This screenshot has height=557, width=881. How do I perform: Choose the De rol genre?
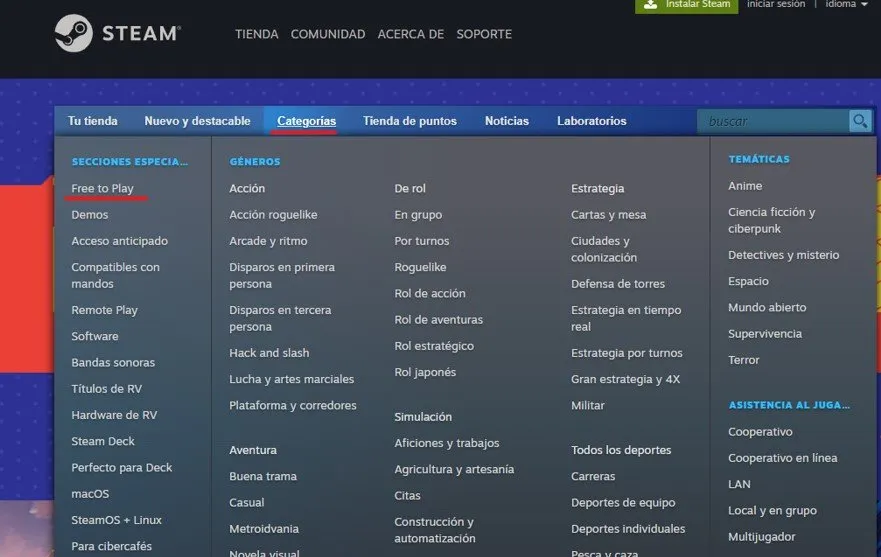click(x=410, y=188)
